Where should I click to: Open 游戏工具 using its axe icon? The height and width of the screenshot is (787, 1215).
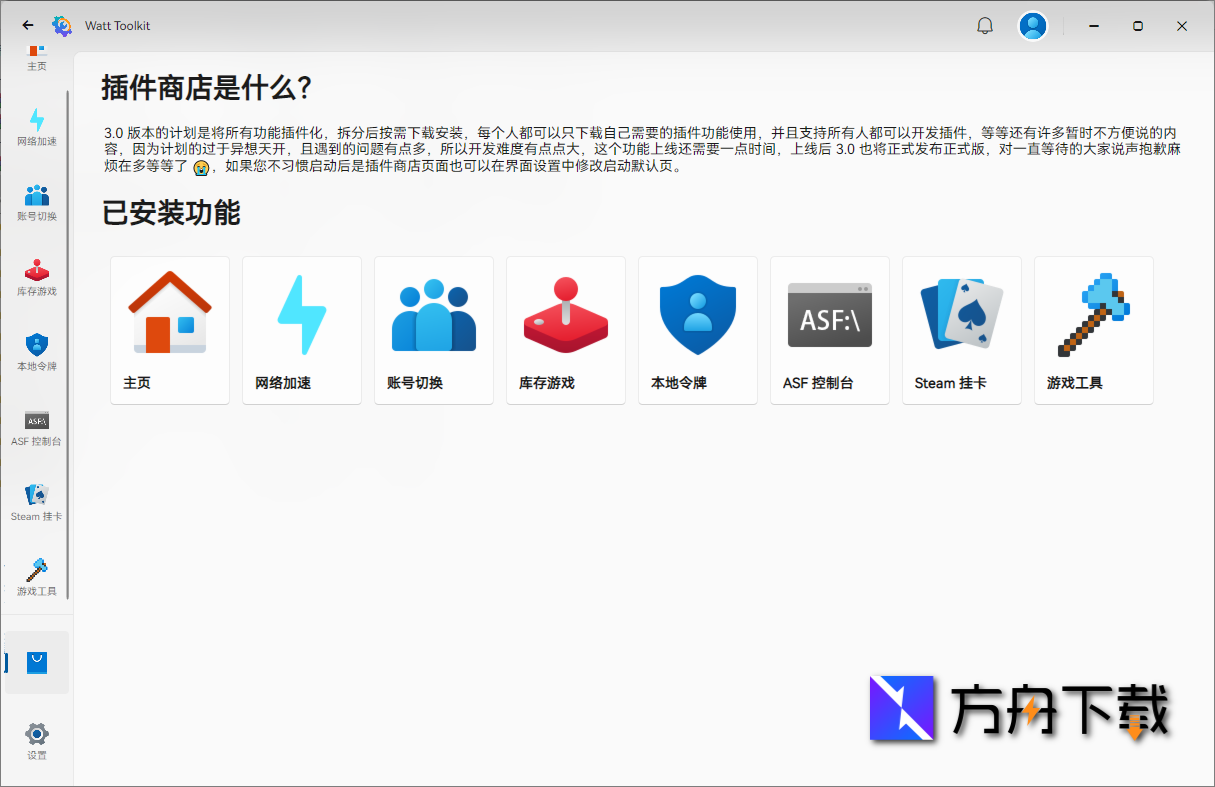tap(37, 573)
